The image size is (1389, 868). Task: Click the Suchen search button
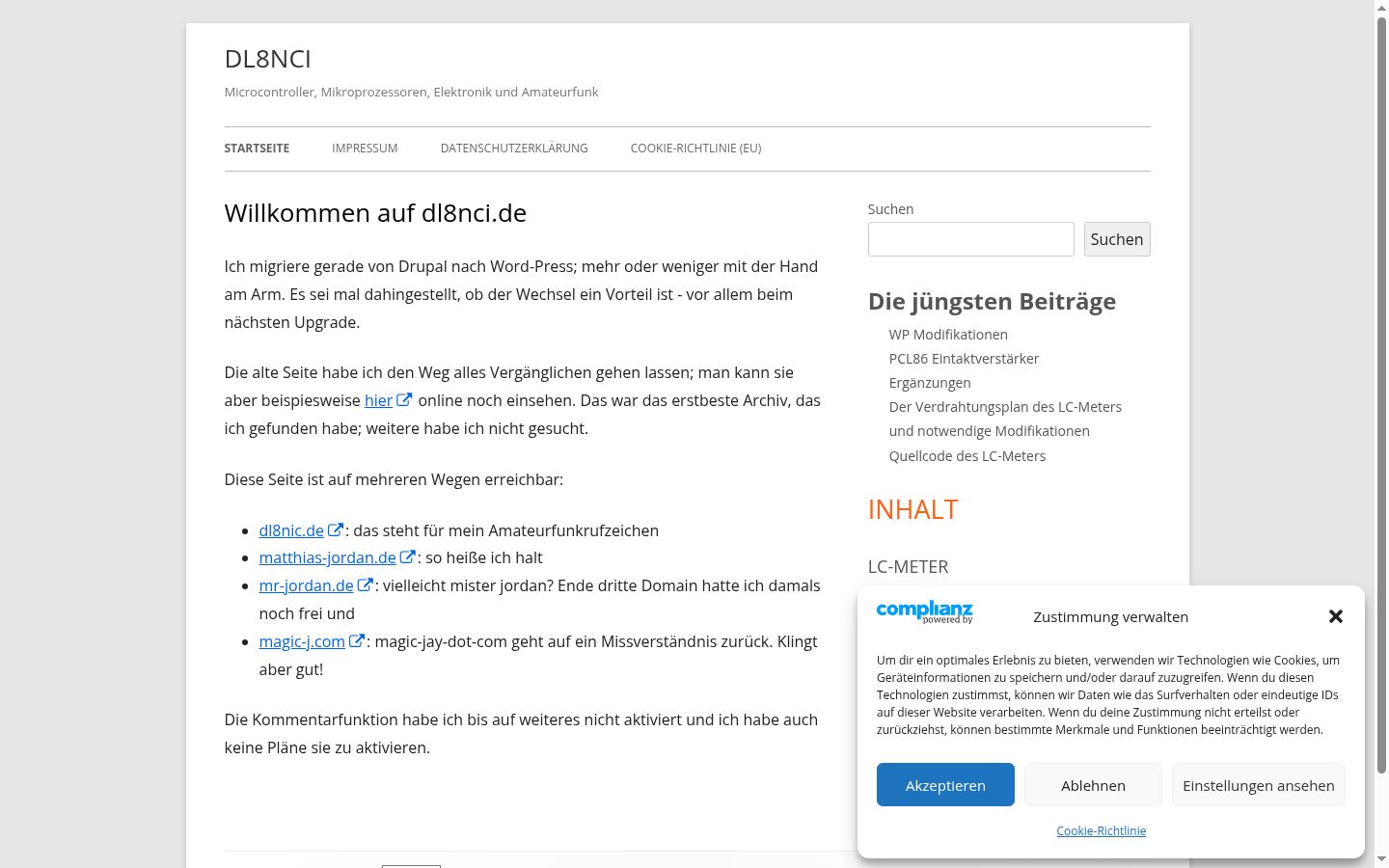1117,239
